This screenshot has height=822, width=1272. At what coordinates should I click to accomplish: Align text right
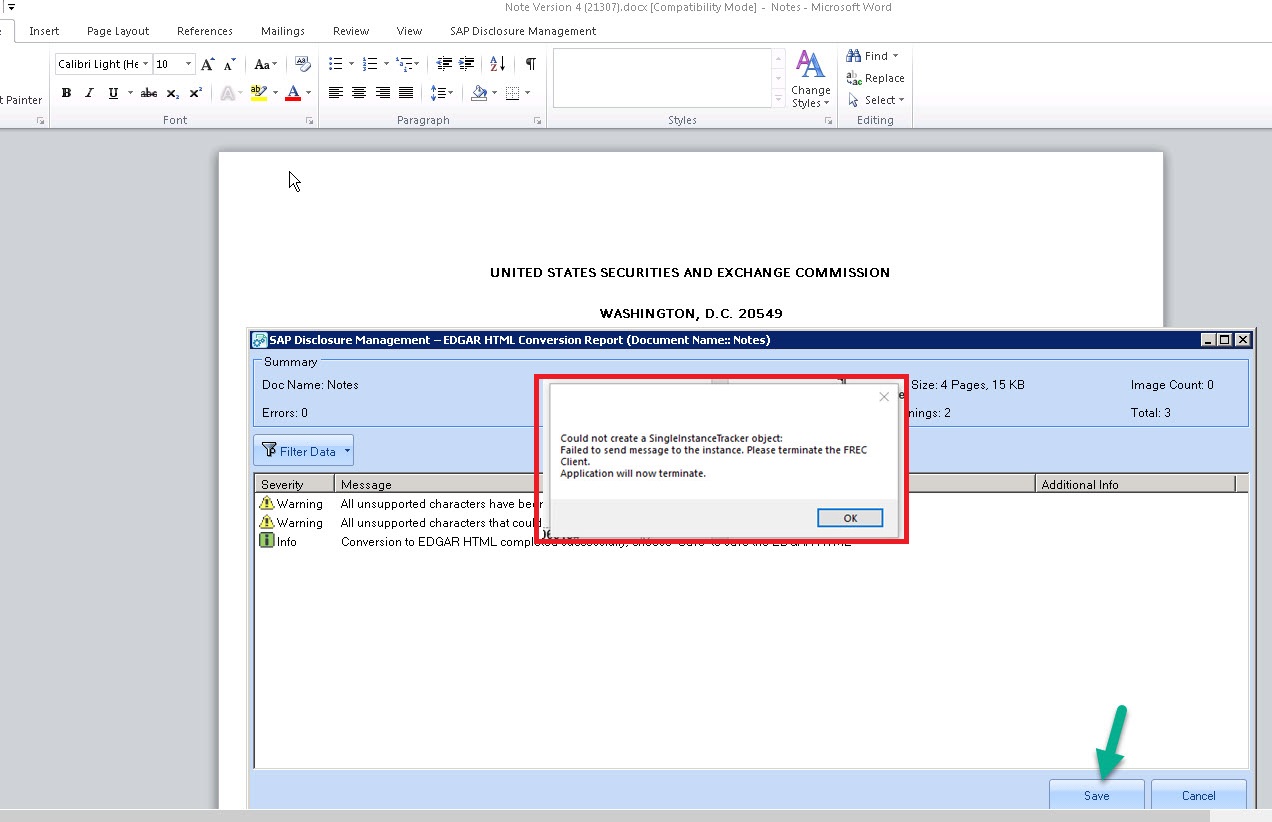click(382, 93)
